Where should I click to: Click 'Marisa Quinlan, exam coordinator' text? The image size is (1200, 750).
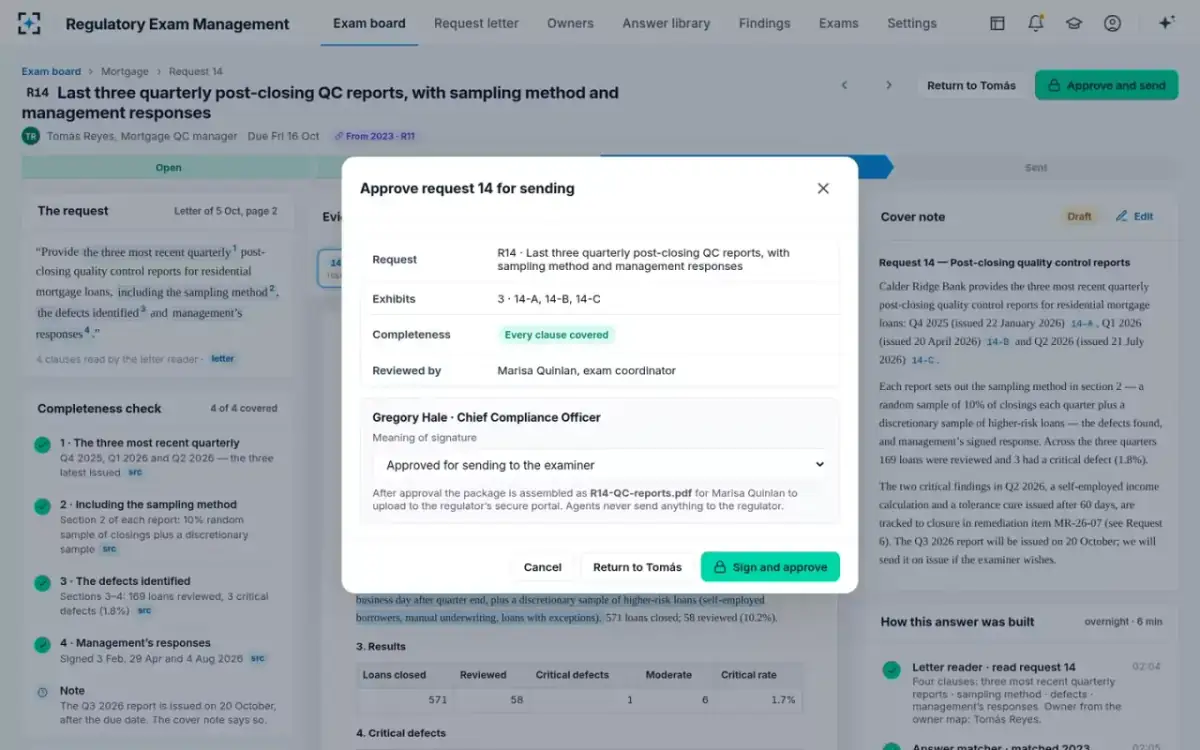[x=587, y=370]
